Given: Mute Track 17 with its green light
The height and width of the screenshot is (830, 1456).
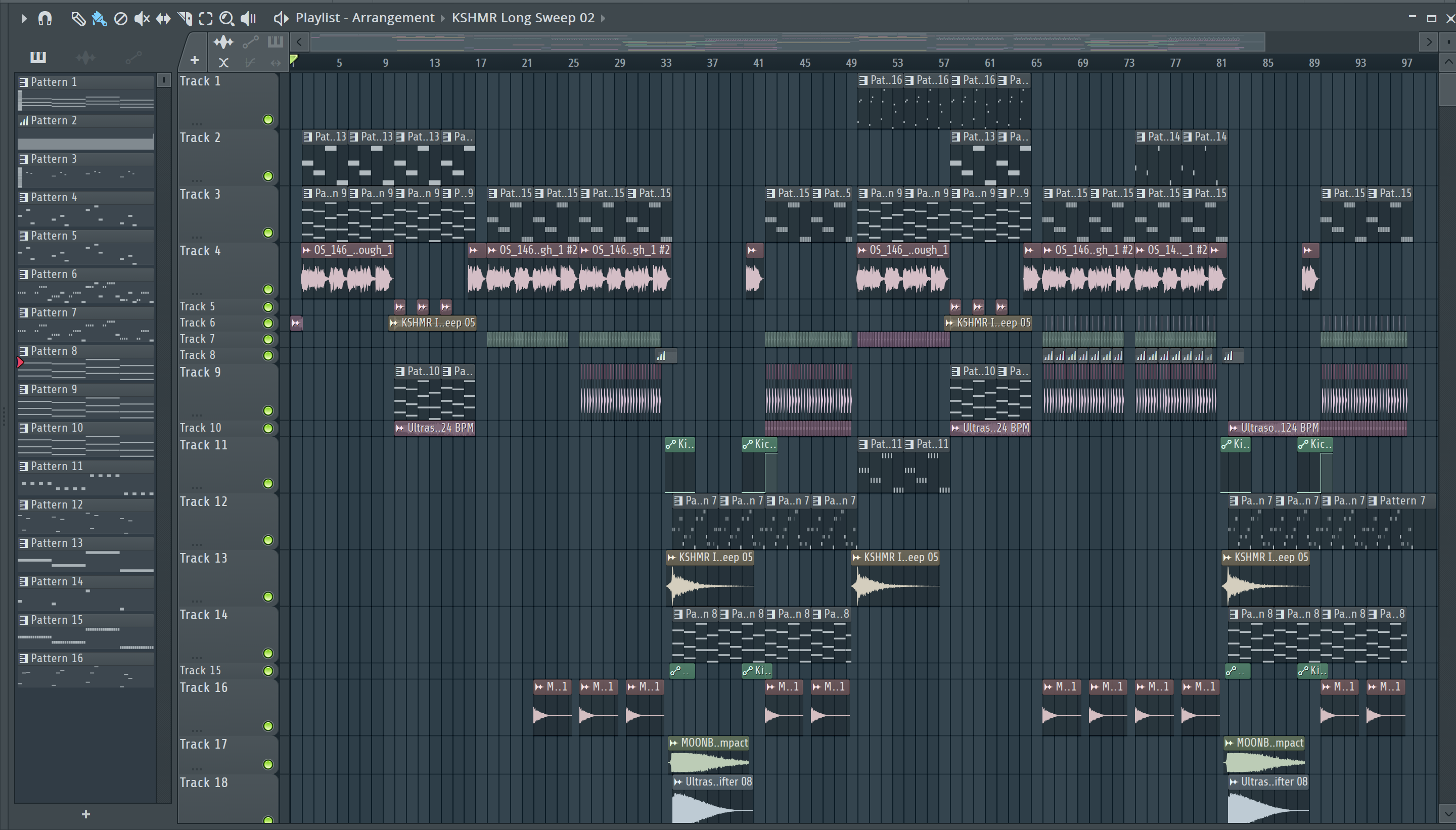Looking at the screenshot, I should tap(268, 764).
